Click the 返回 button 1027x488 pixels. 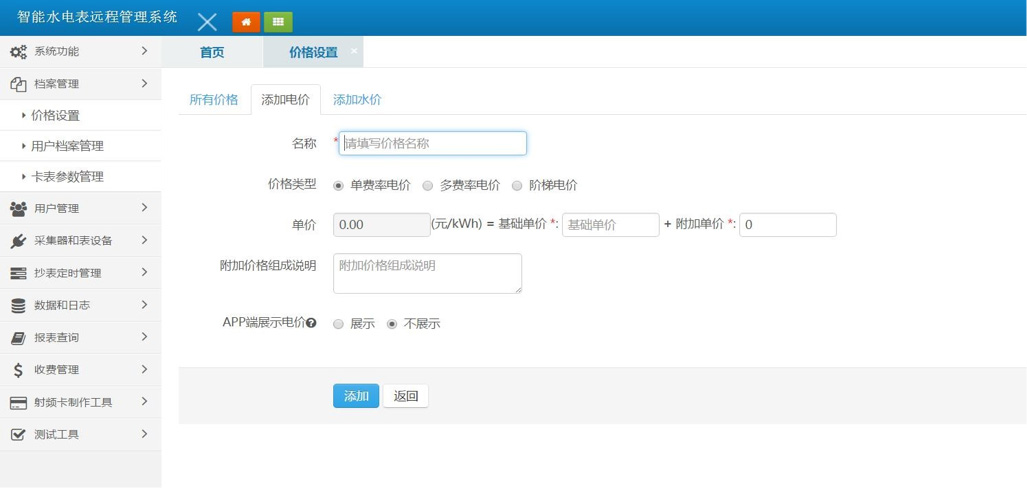click(405, 396)
